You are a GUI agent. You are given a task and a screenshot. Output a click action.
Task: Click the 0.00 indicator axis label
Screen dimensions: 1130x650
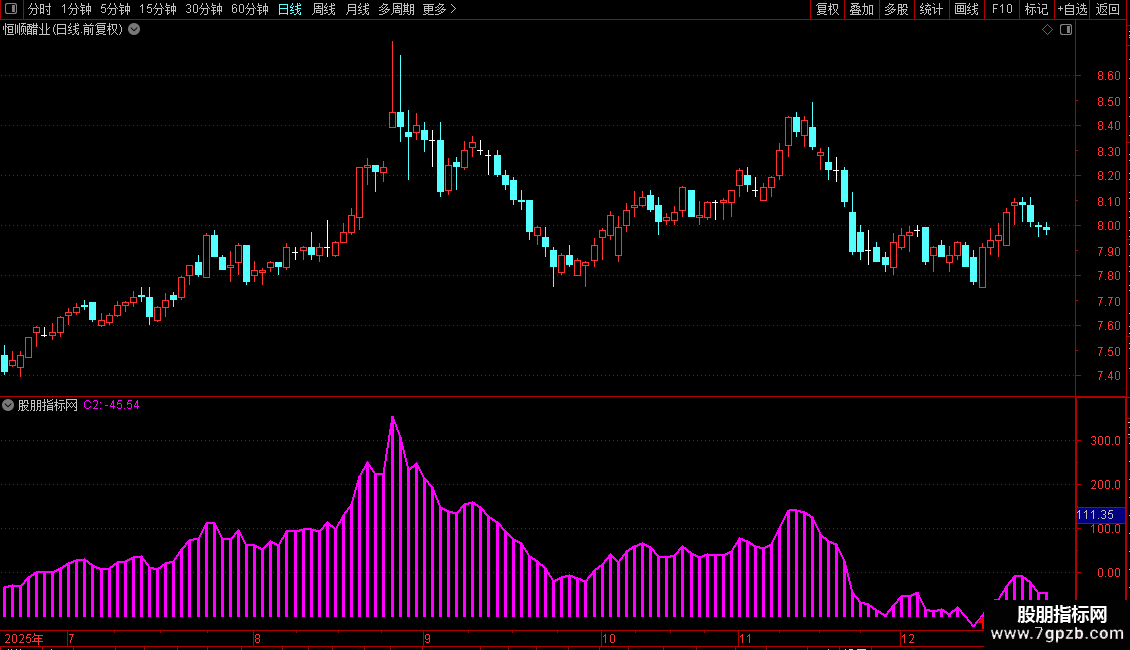coord(1108,572)
